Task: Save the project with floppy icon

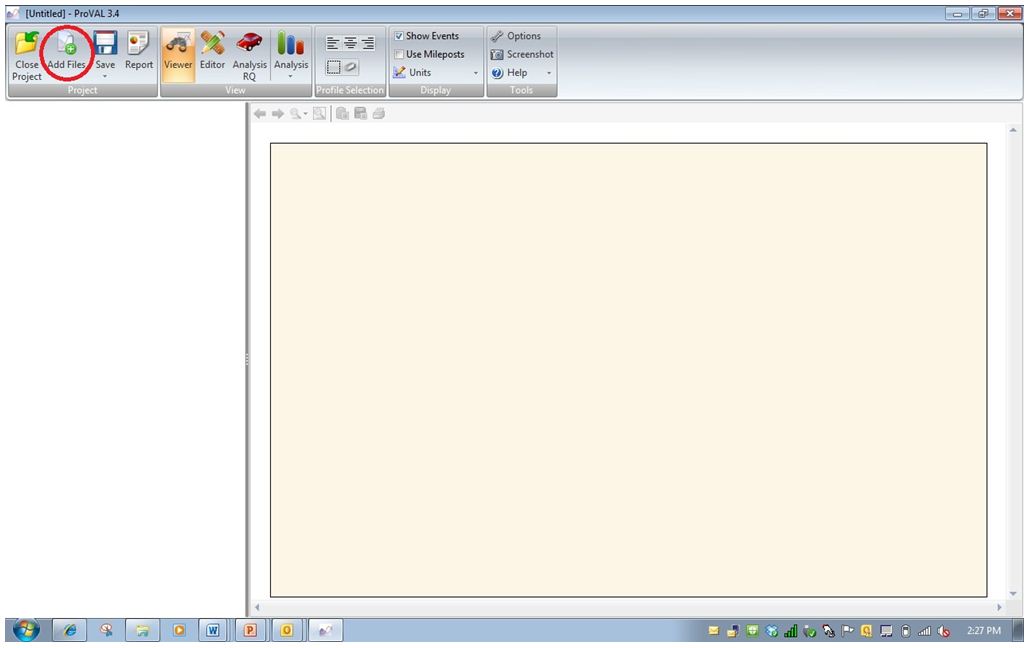Action: point(105,43)
